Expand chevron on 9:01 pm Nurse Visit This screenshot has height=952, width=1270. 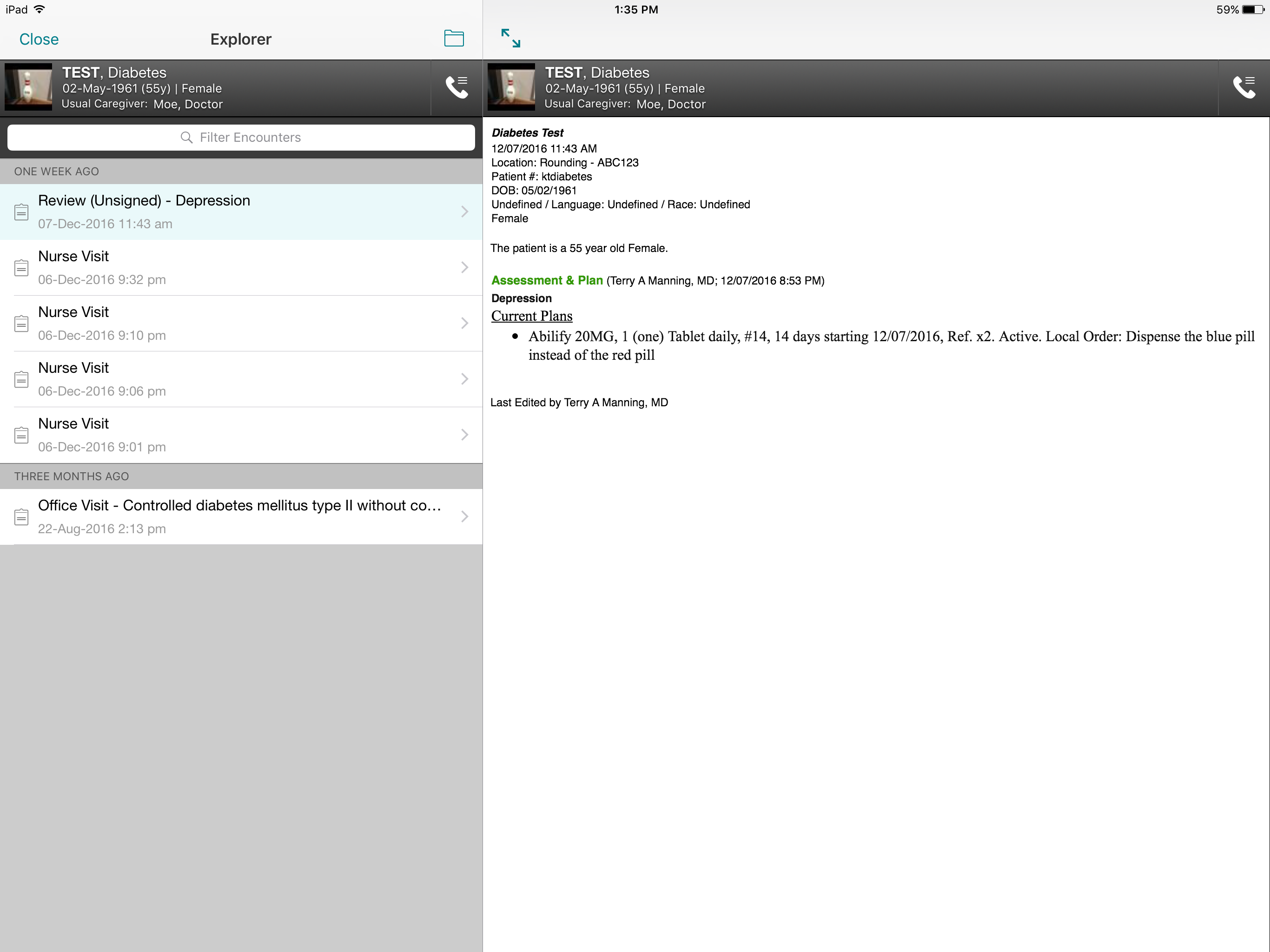point(464,435)
